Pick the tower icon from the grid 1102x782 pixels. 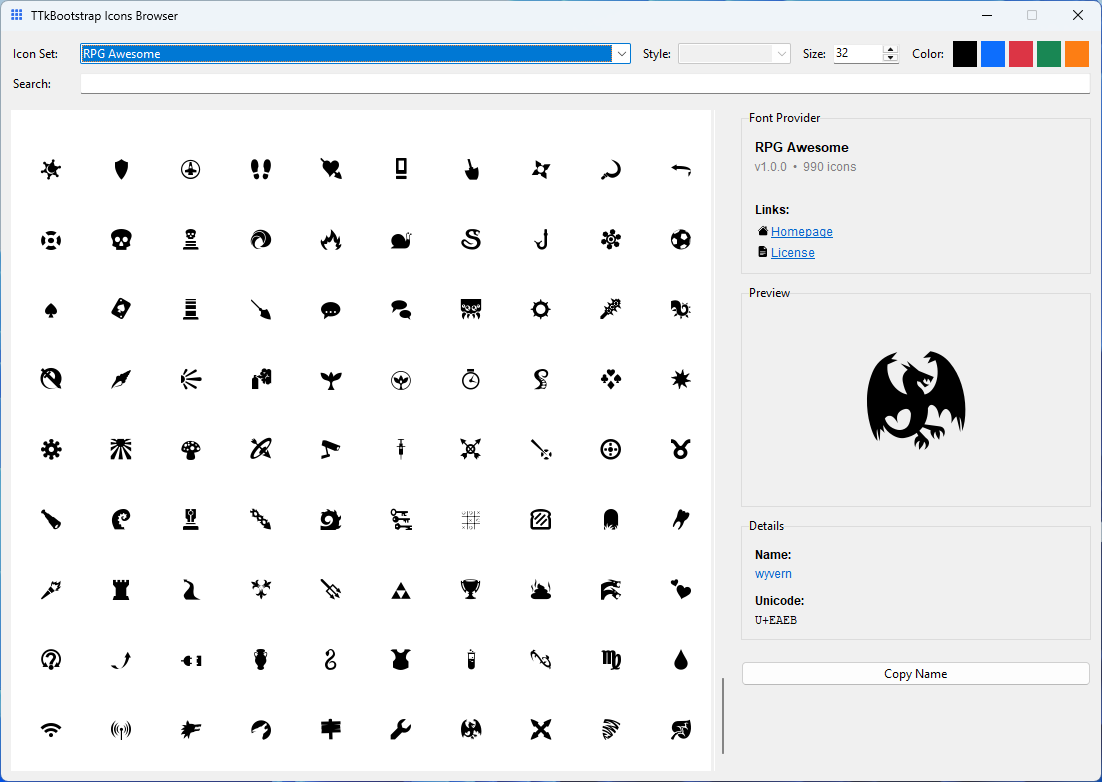[x=121, y=589]
